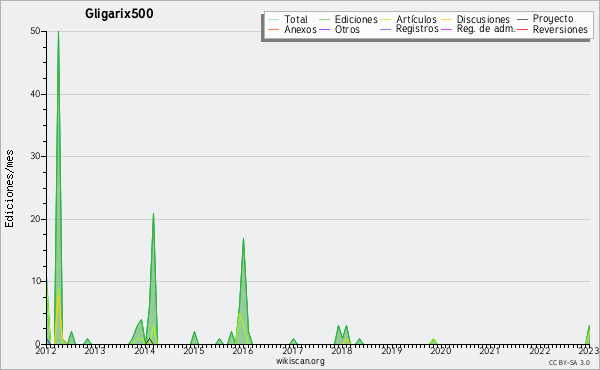Click the 2022 x-axis label
This screenshot has height=370, width=600.
tap(540, 351)
